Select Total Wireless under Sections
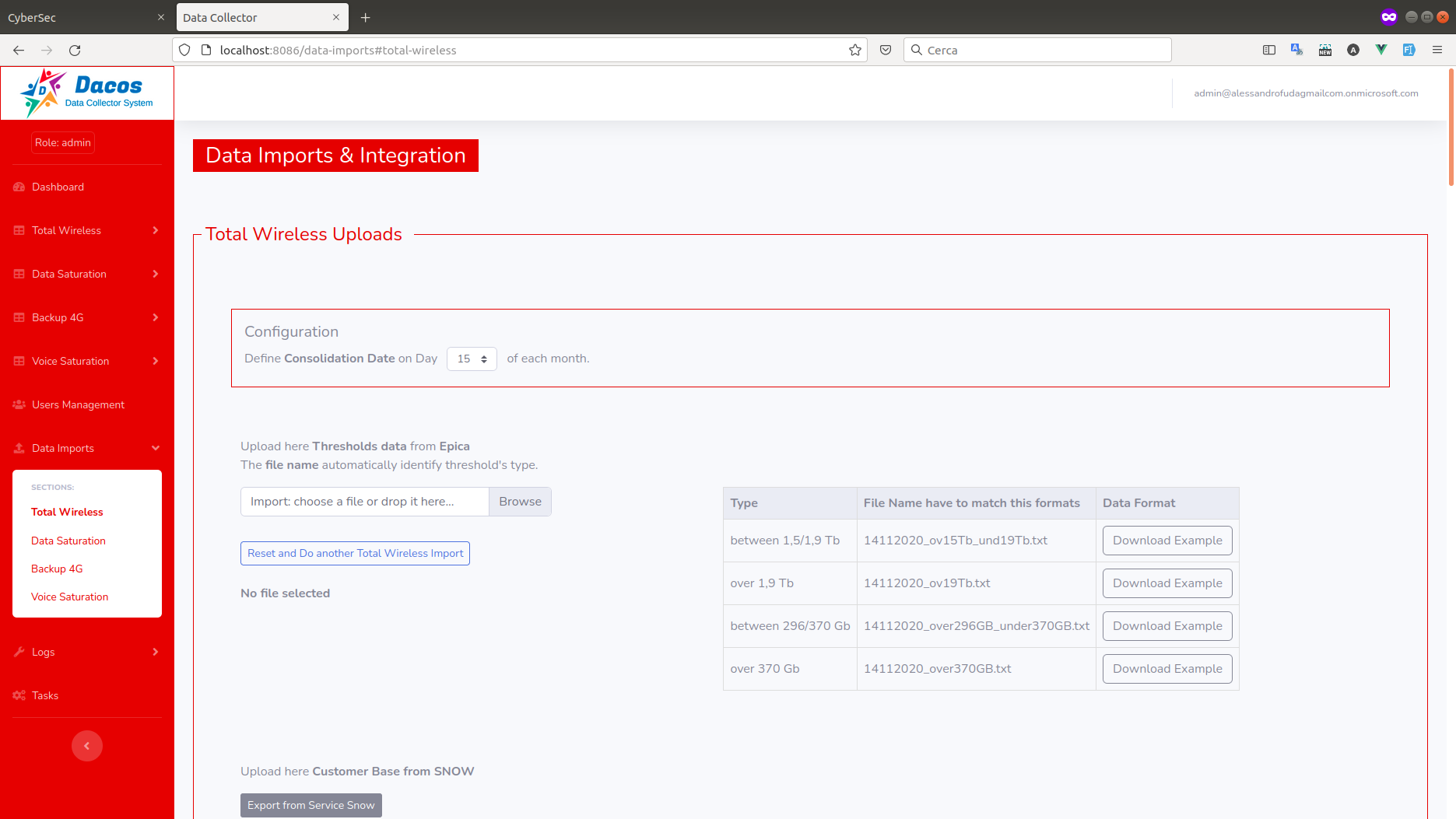Image resolution: width=1456 pixels, height=819 pixels. pos(67,512)
